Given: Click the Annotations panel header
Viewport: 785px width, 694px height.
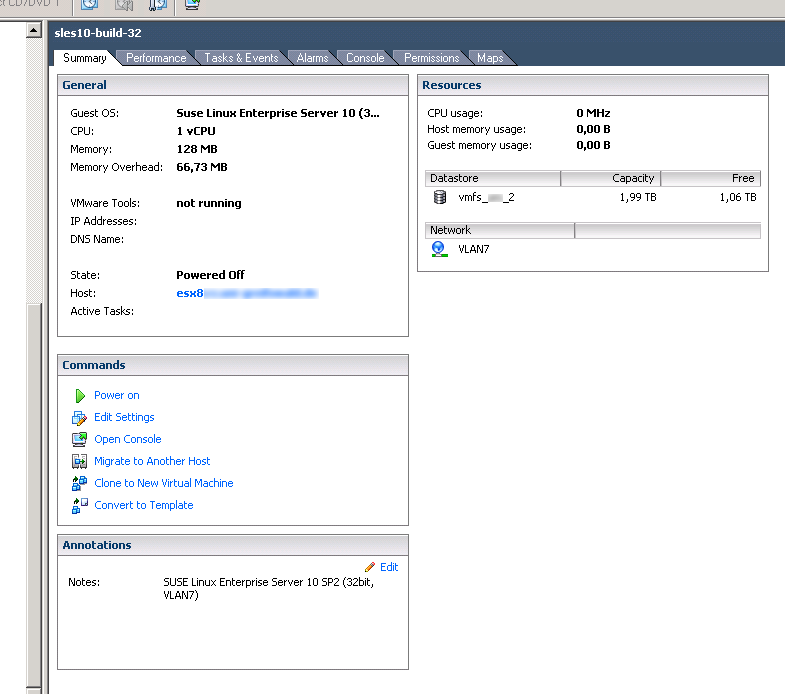Looking at the screenshot, I should coord(233,545).
